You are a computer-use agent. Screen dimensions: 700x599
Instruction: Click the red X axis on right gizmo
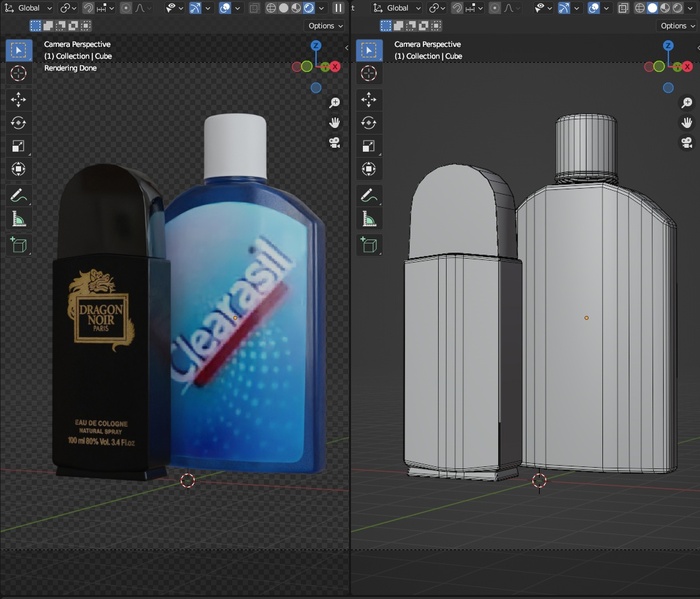point(687,66)
